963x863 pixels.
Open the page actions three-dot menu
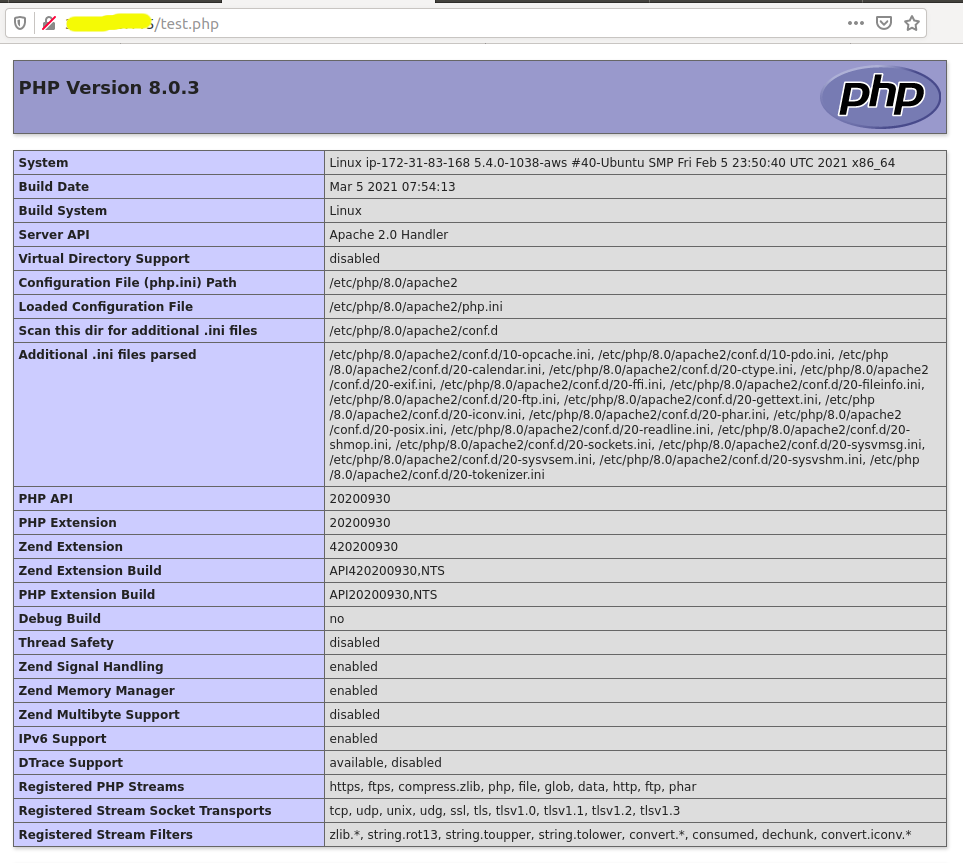(856, 23)
